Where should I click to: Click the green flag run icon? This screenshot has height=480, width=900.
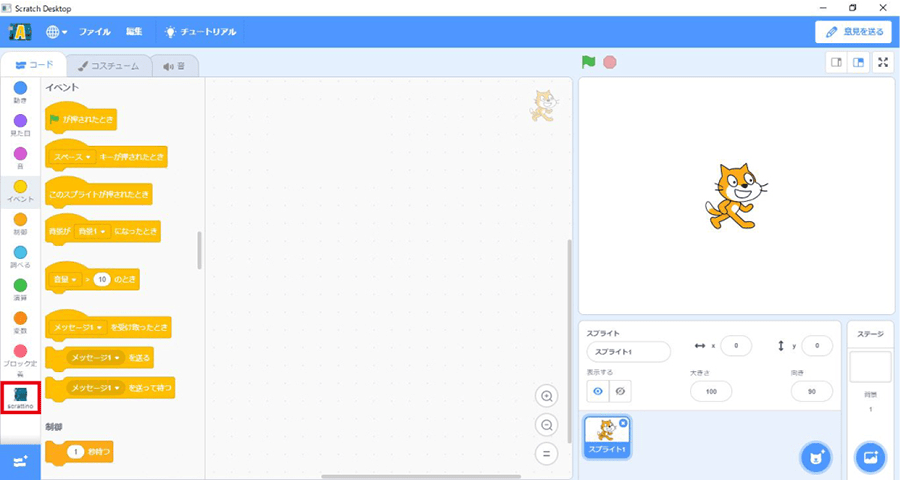588,62
